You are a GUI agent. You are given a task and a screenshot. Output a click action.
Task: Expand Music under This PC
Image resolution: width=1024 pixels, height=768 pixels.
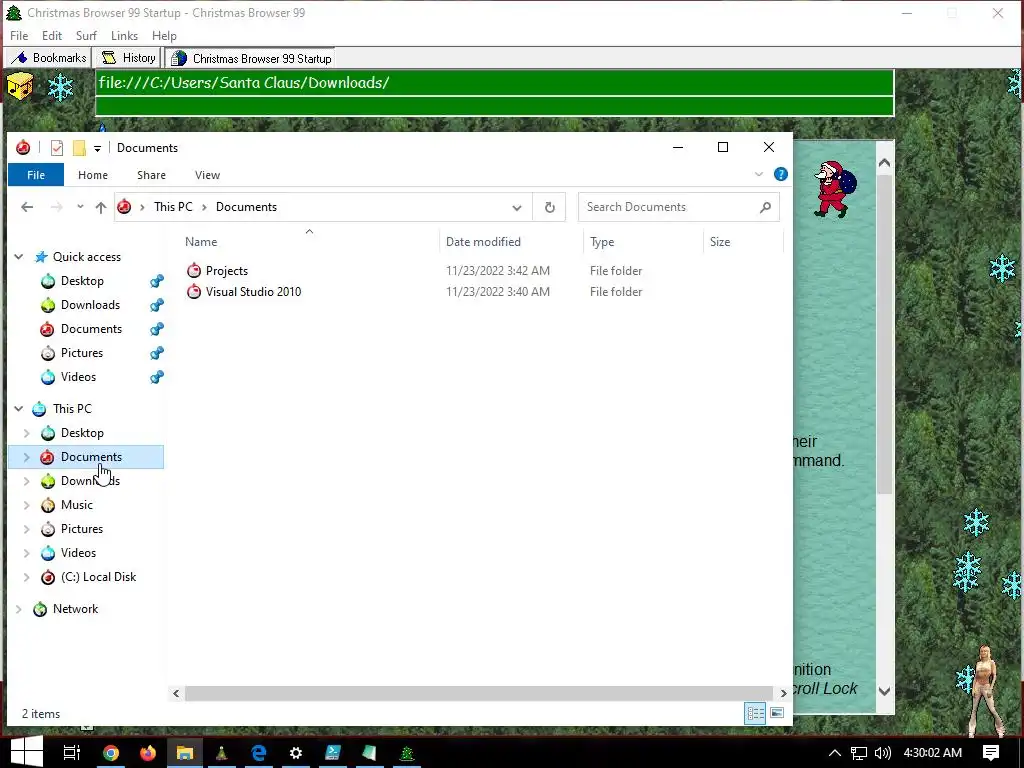26,505
